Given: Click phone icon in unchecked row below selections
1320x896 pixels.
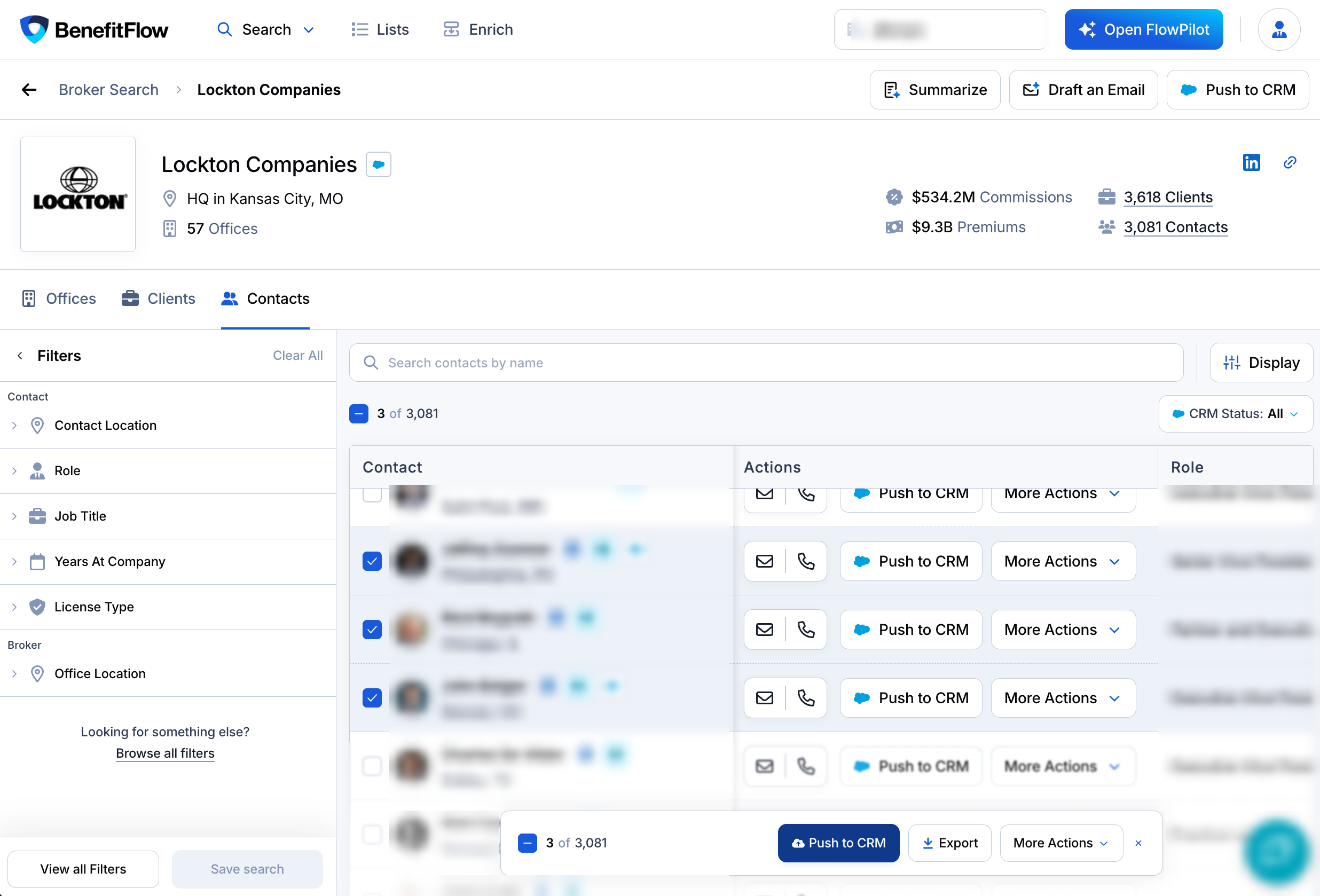Looking at the screenshot, I should [806, 766].
